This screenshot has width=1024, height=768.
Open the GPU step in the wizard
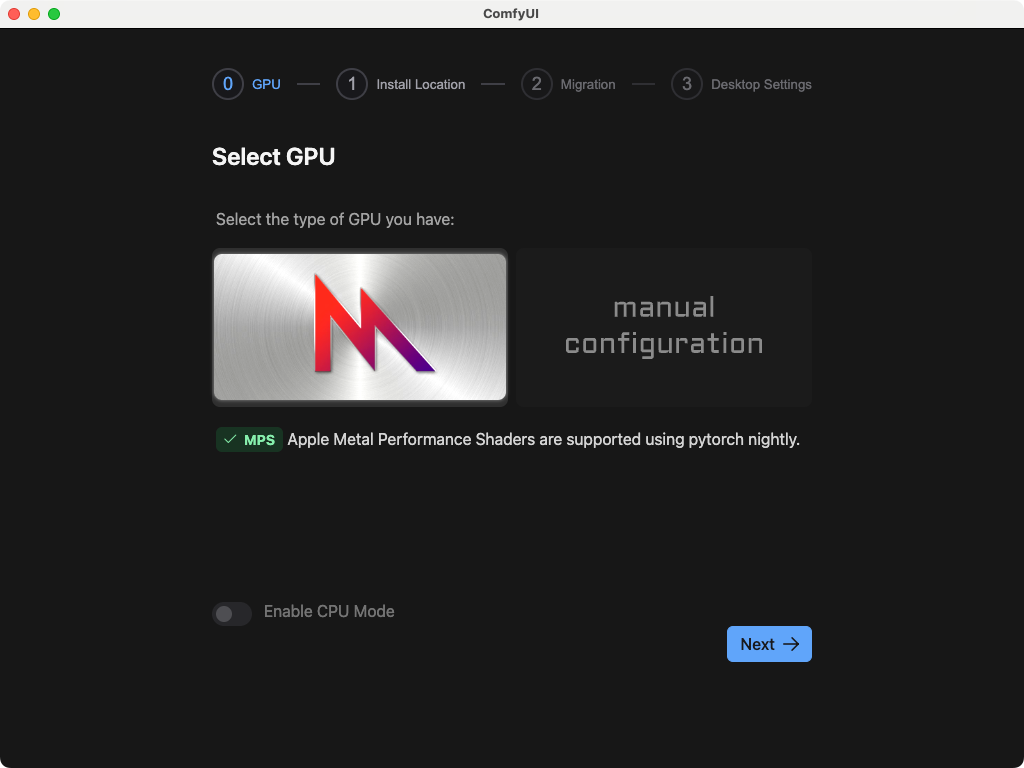[266, 84]
